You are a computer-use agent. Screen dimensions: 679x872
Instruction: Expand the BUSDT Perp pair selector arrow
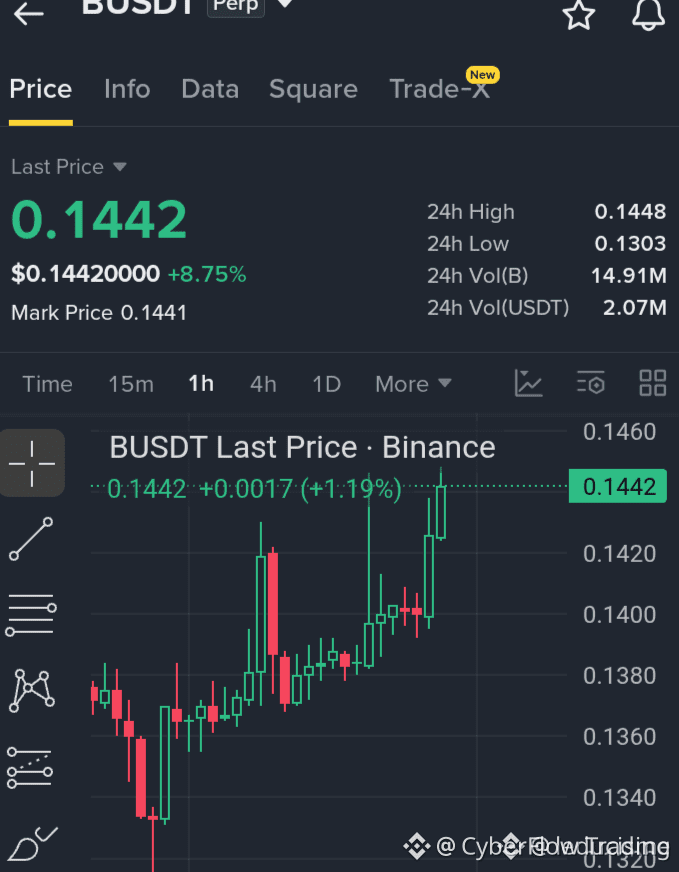285,4
